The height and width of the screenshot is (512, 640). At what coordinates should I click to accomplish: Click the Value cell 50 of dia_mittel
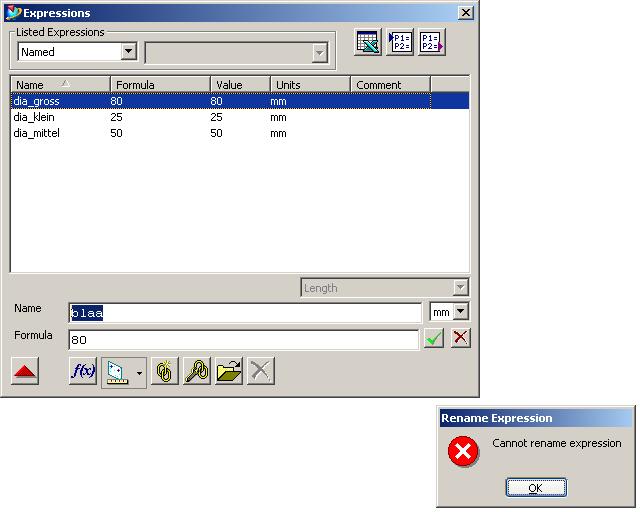point(216,134)
